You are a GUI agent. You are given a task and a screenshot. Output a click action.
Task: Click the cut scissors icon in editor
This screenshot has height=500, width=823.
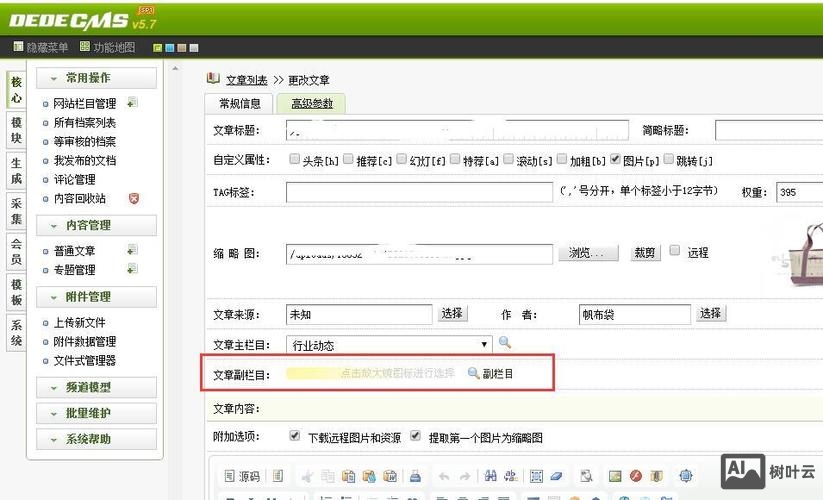308,476
